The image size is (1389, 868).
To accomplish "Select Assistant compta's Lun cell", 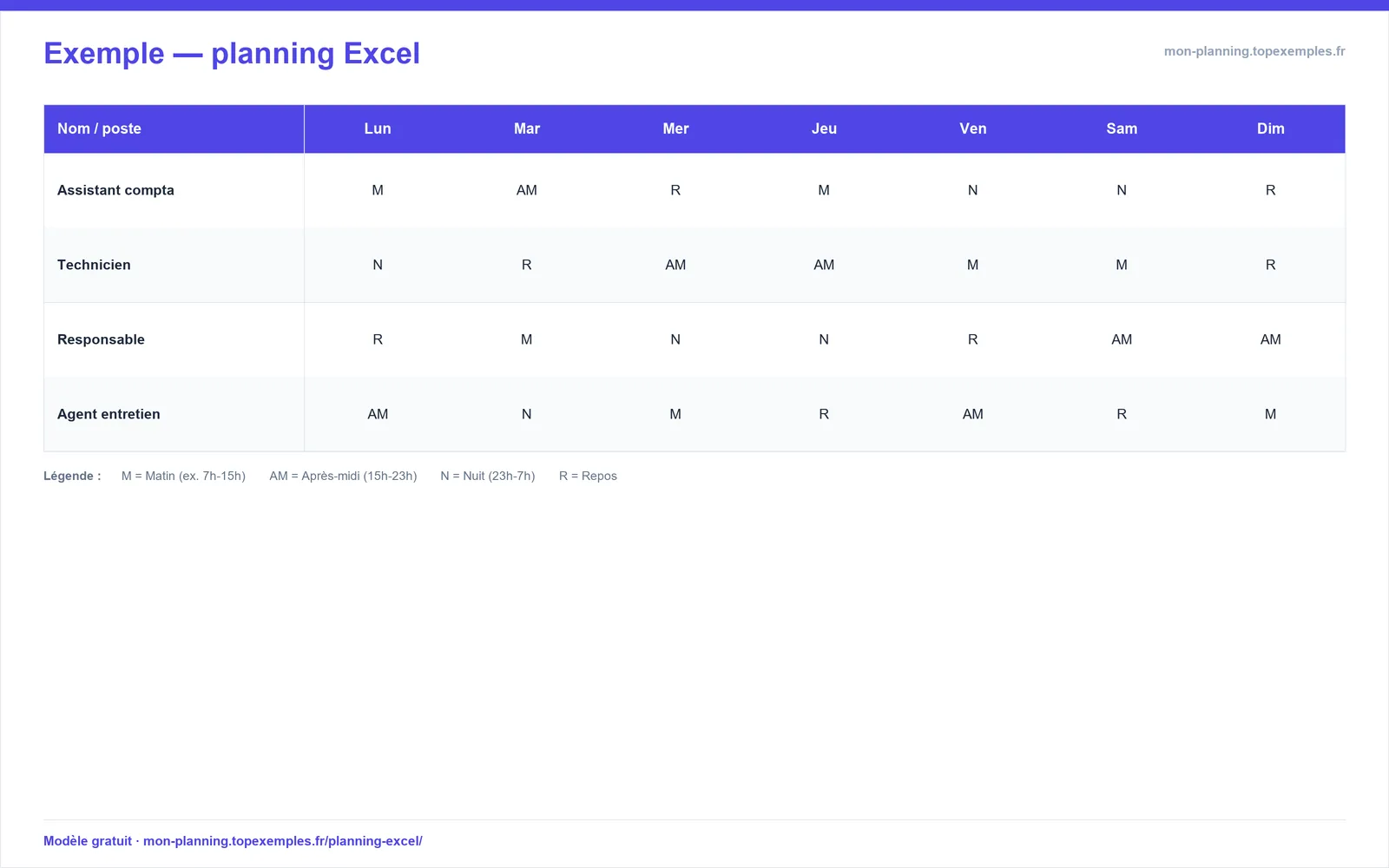I will 378,190.
